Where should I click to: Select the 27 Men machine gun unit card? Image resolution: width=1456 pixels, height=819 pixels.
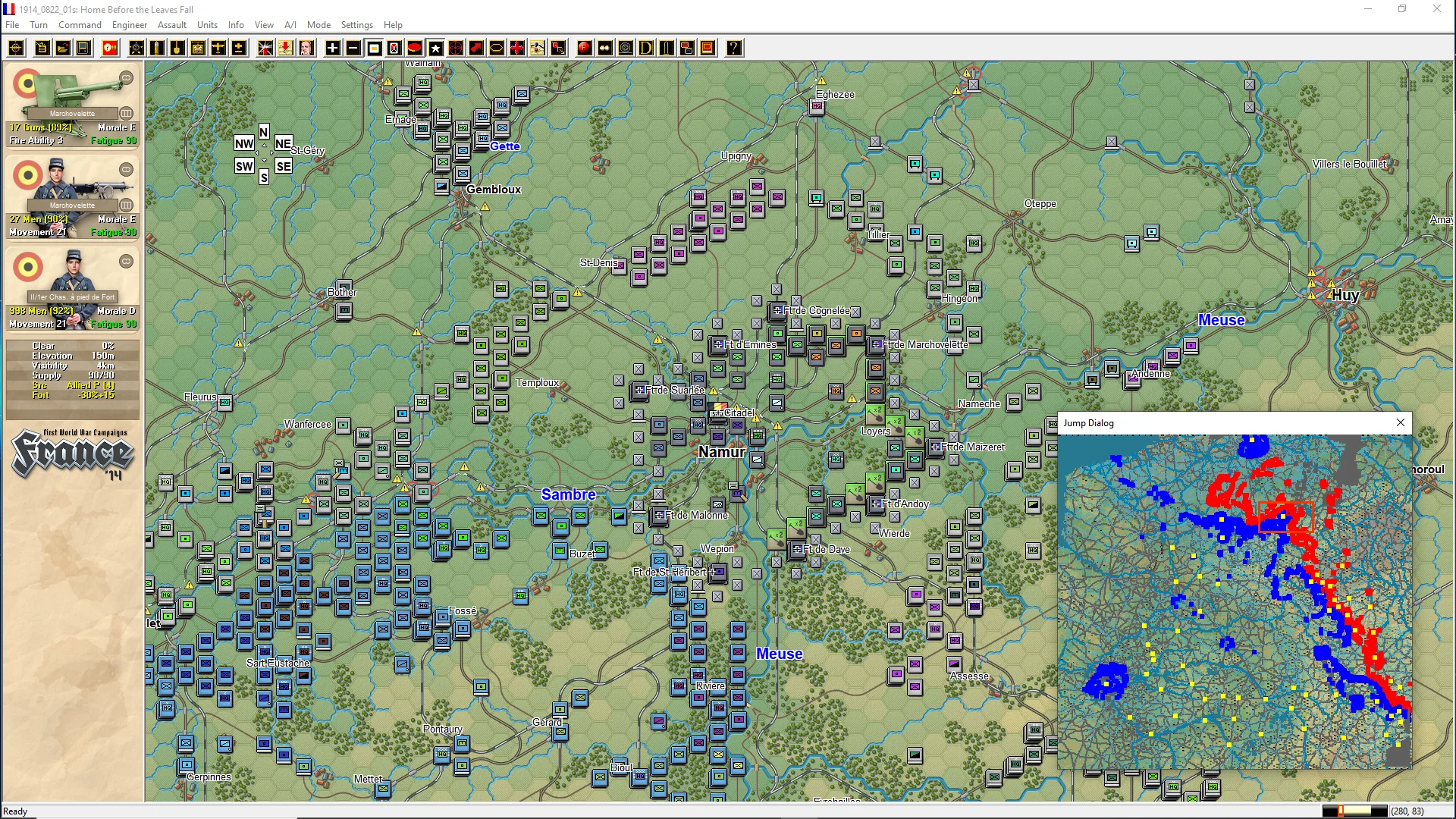pos(73,197)
